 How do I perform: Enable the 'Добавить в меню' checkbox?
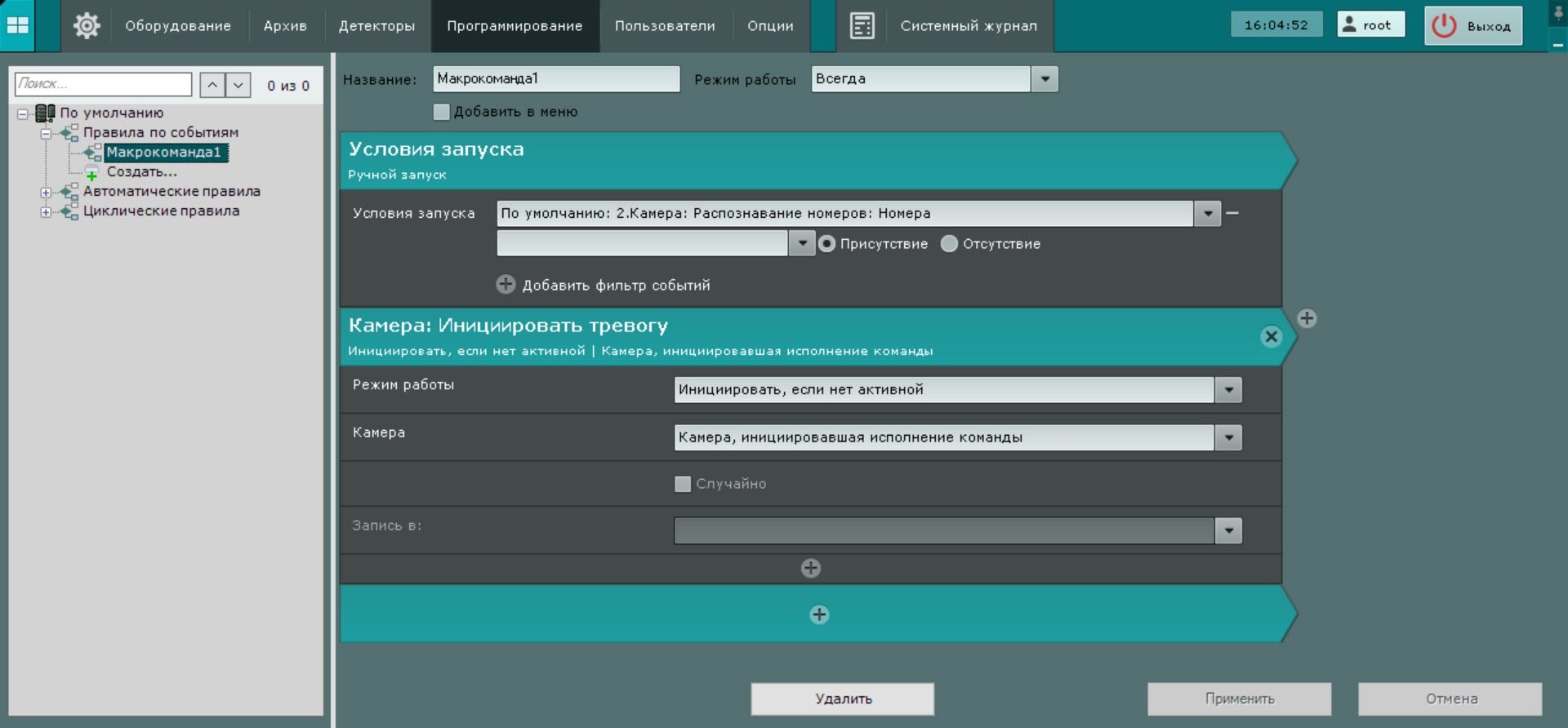pos(442,112)
